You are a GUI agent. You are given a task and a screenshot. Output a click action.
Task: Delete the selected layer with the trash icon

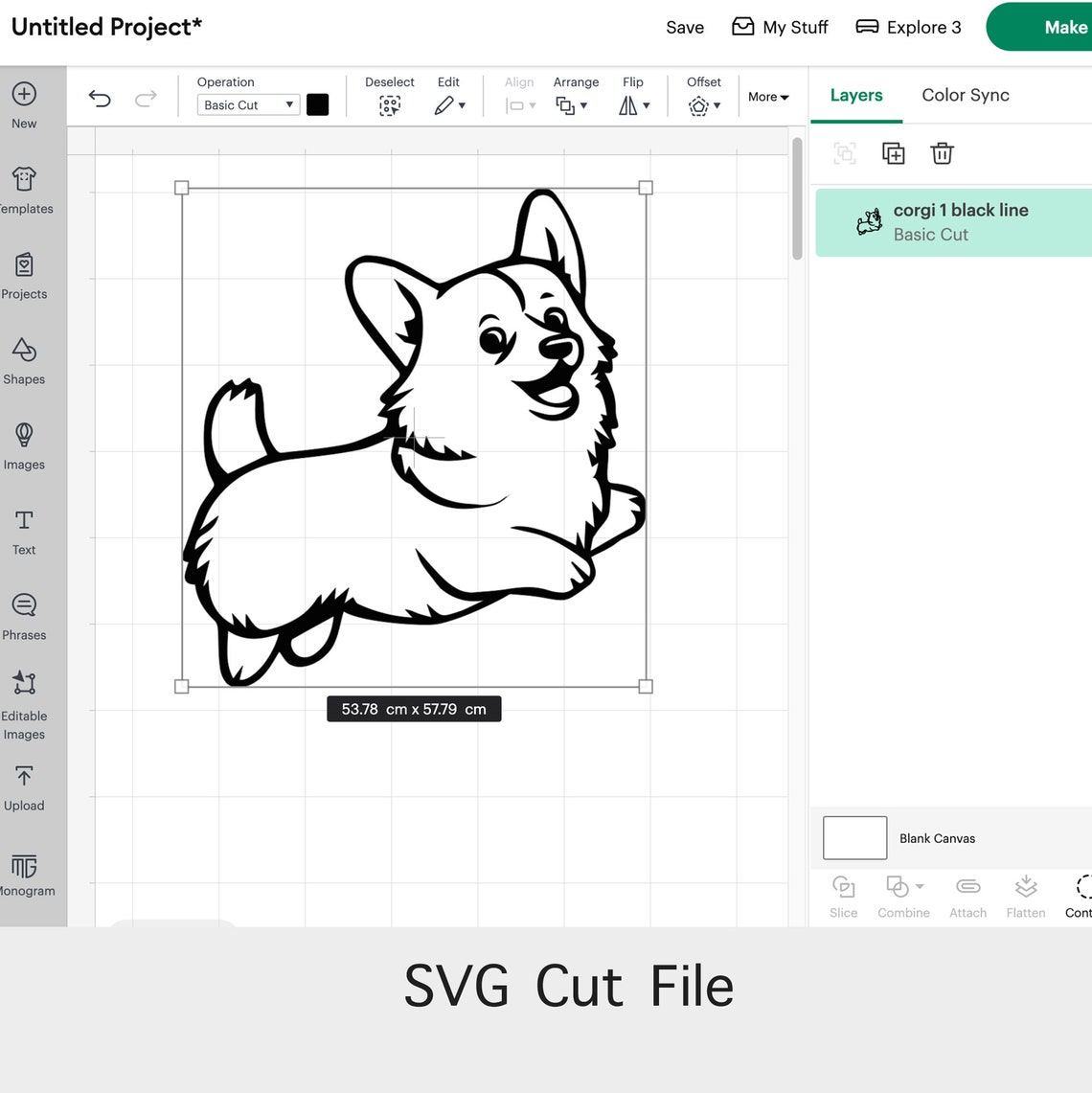[942, 153]
